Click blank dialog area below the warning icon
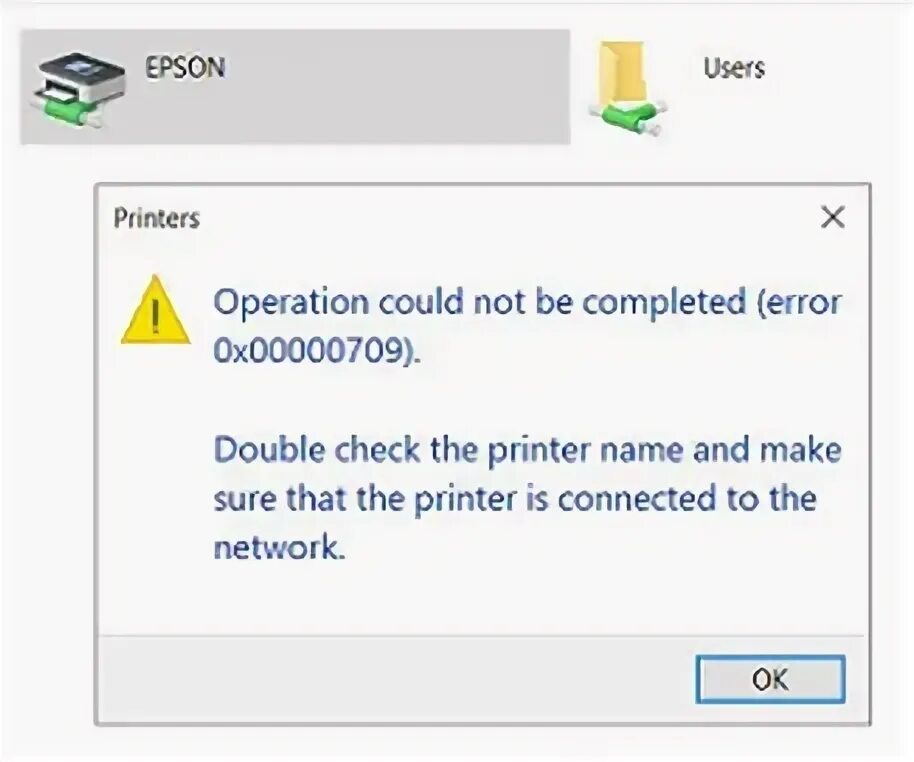The image size is (914, 762). click(155, 480)
